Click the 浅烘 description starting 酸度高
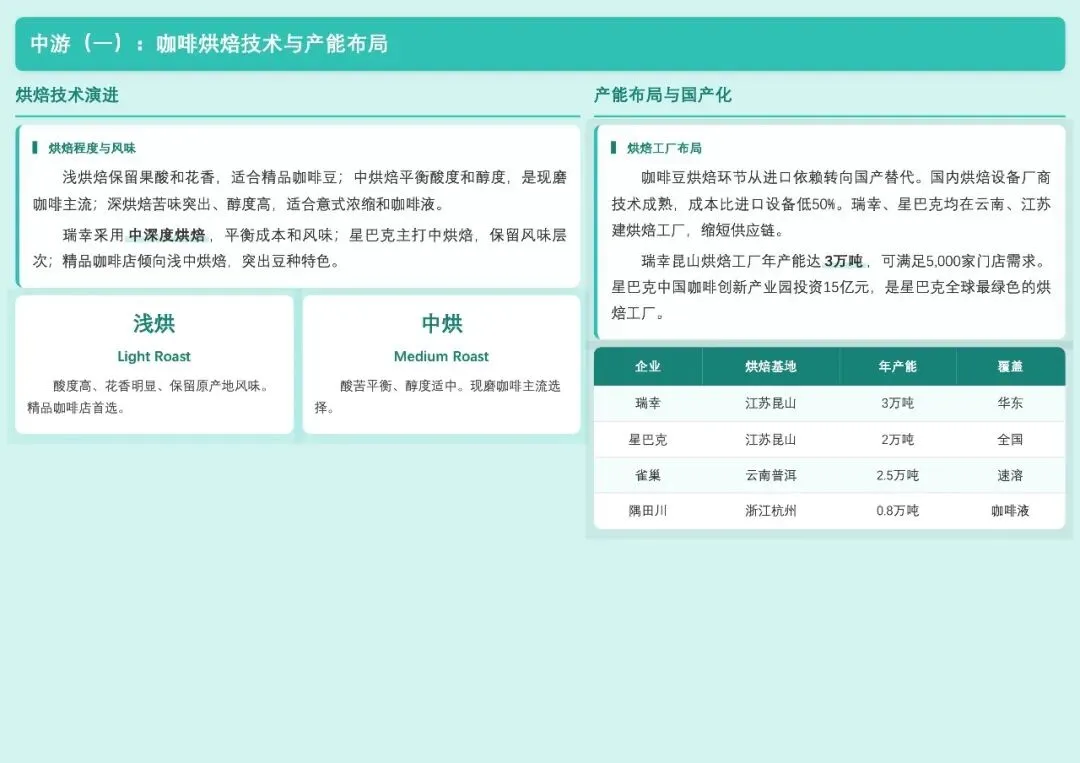Screen dimensions: 1080x763 click(x=149, y=397)
